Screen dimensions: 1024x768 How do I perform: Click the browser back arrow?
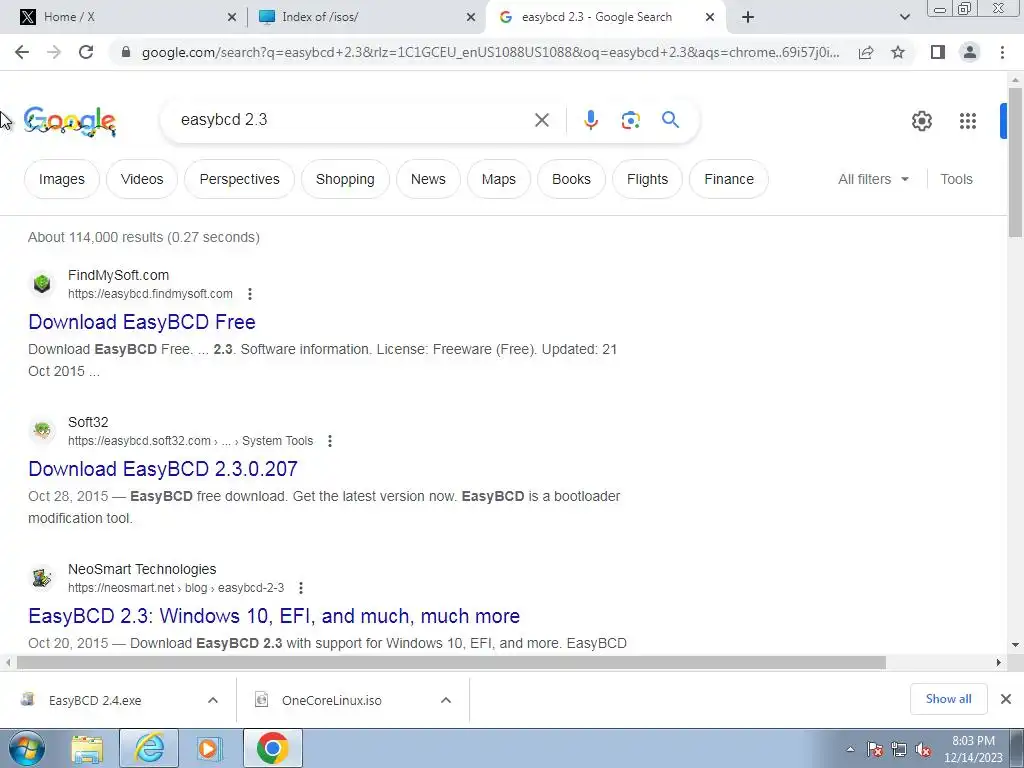click(22, 52)
